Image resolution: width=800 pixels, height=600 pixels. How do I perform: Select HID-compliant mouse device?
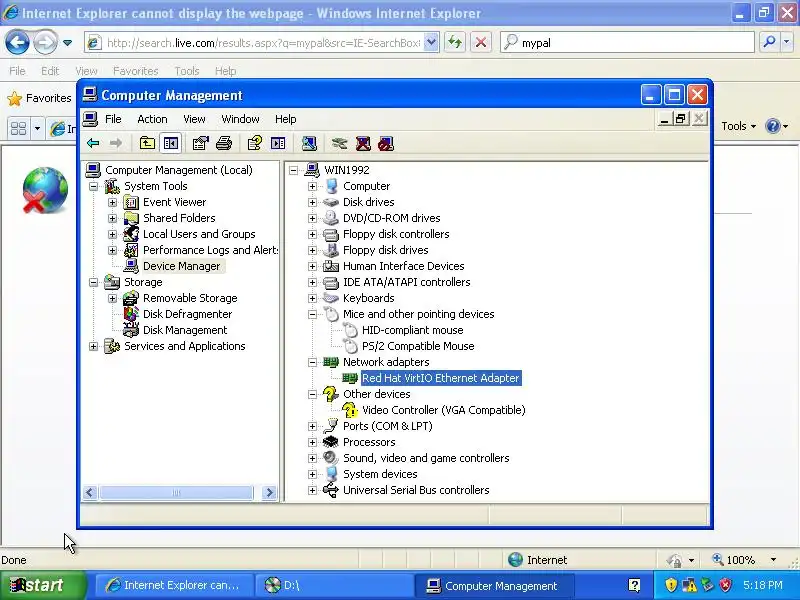(x=412, y=330)
